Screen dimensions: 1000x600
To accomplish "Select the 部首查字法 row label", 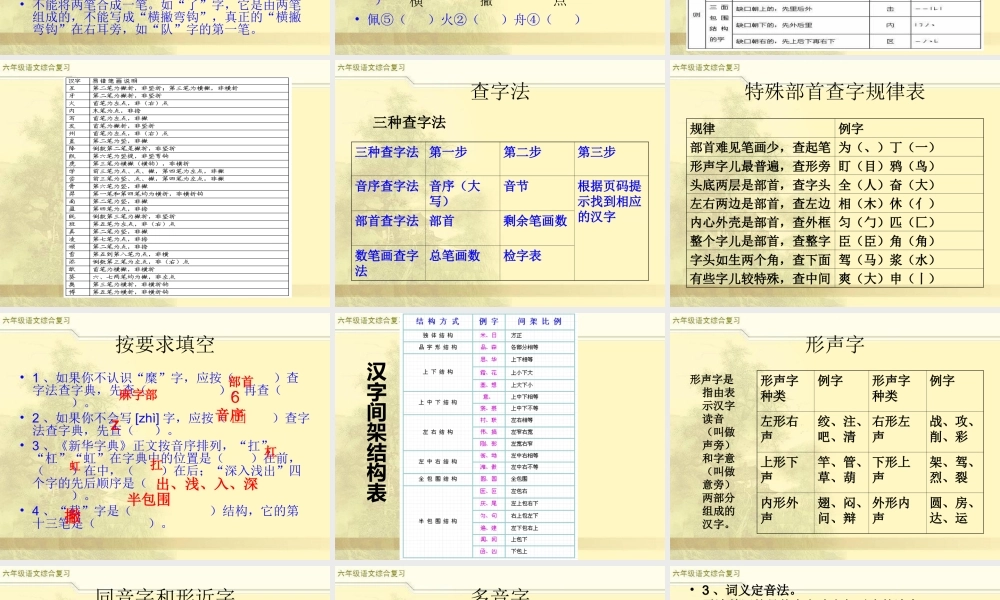I will pyautogui.click(x=387, y=221).
